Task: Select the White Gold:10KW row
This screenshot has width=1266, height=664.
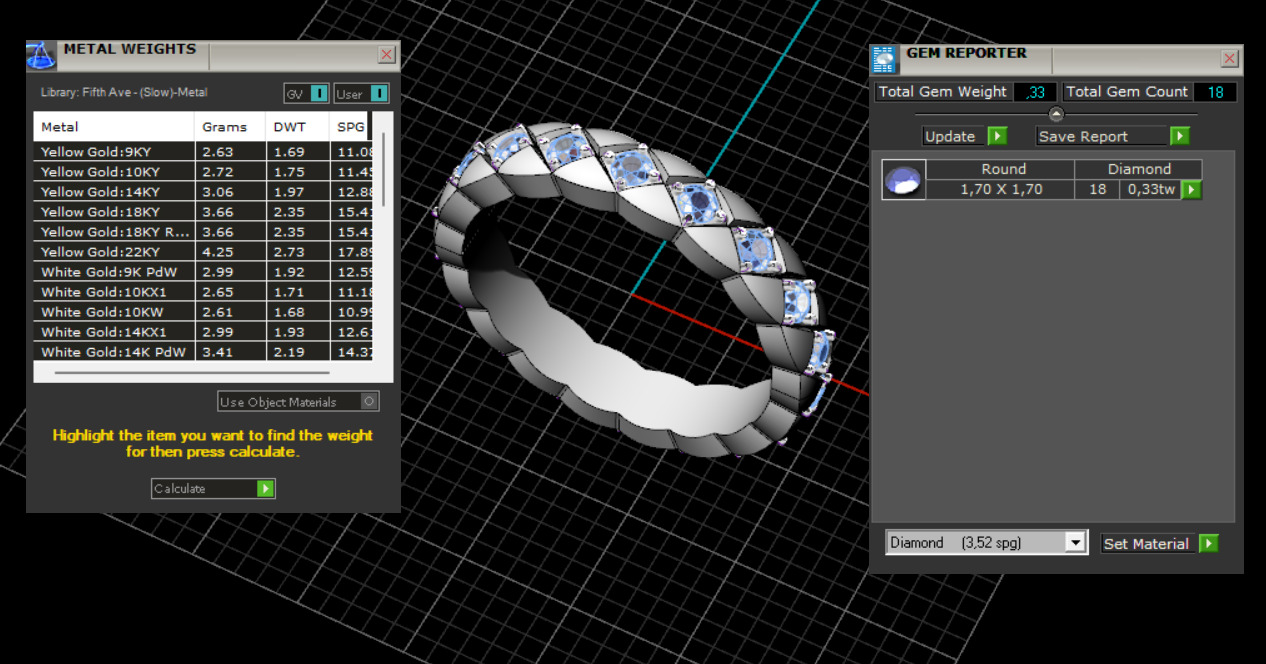Action: pos(205,312)
